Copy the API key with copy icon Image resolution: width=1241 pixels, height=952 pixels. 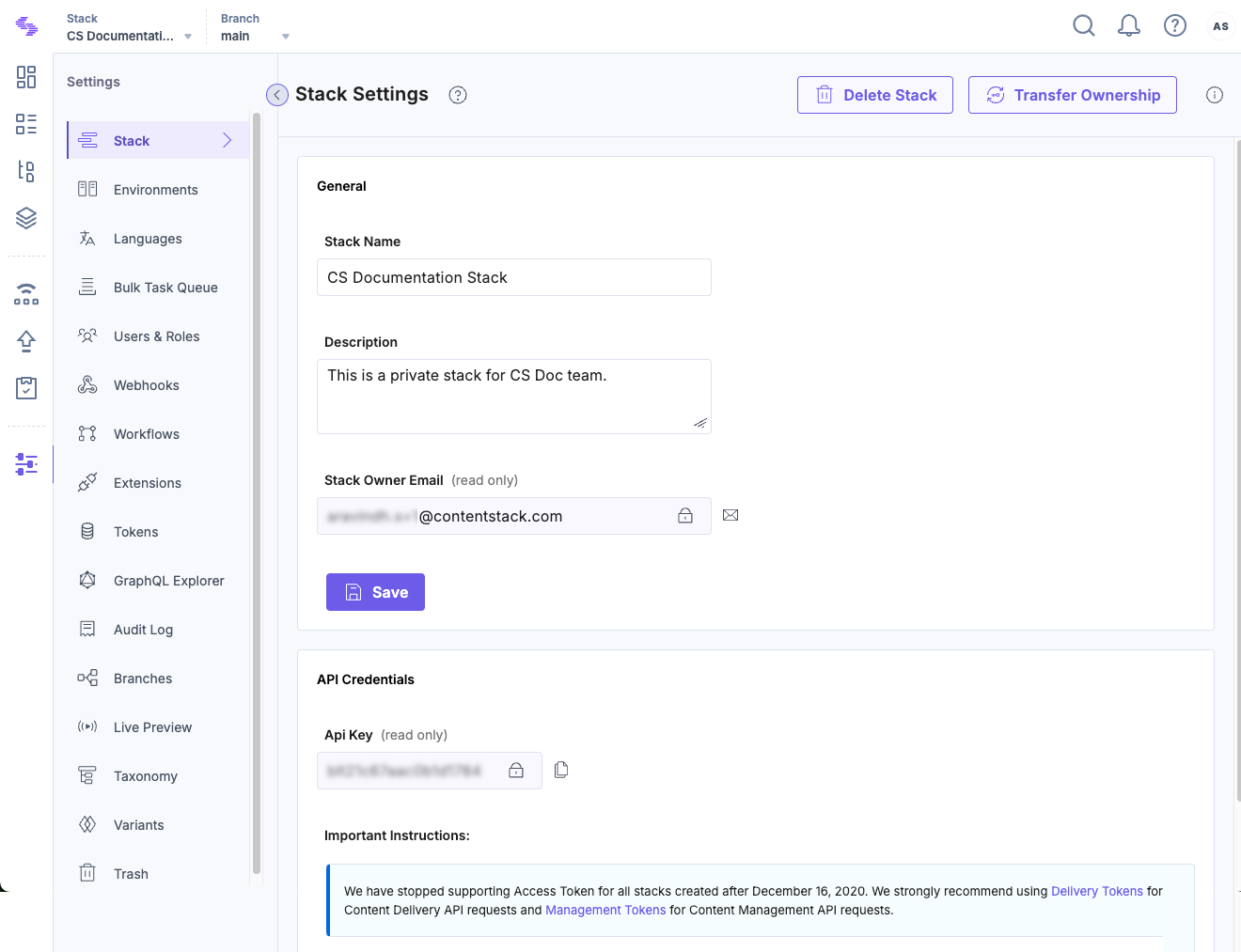pyautogui.click(x=561, y=770)
